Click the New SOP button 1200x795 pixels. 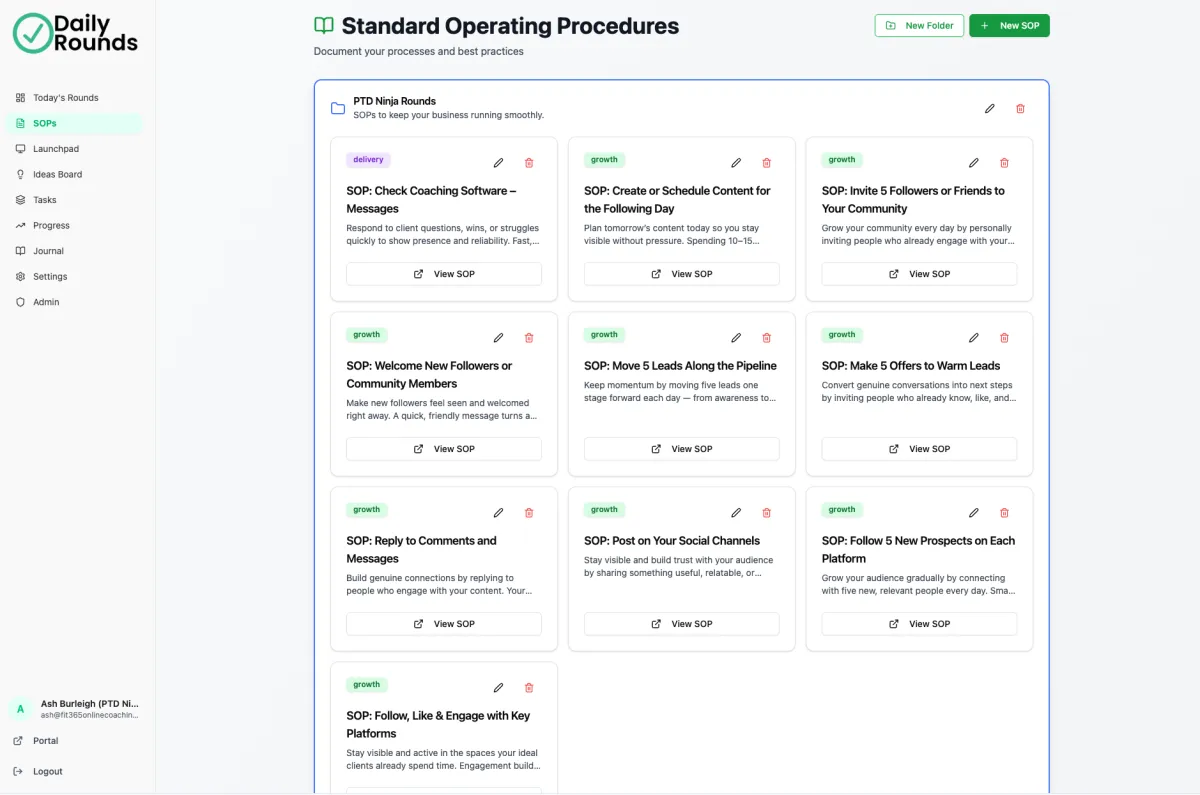1009,26
